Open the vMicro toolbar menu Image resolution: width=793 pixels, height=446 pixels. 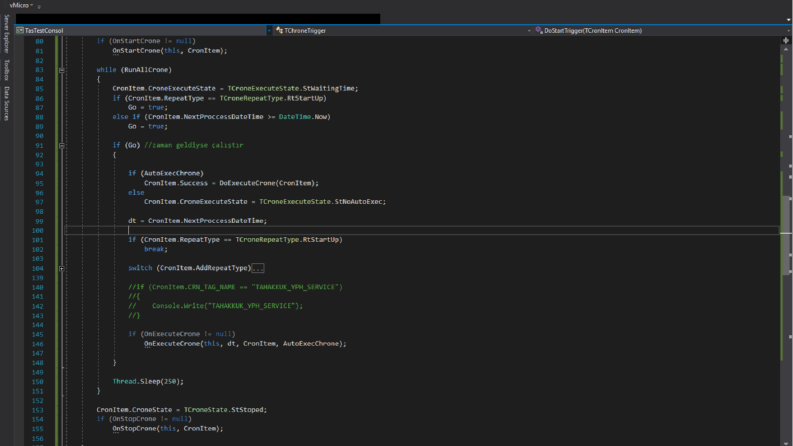(x=21, y=5)
